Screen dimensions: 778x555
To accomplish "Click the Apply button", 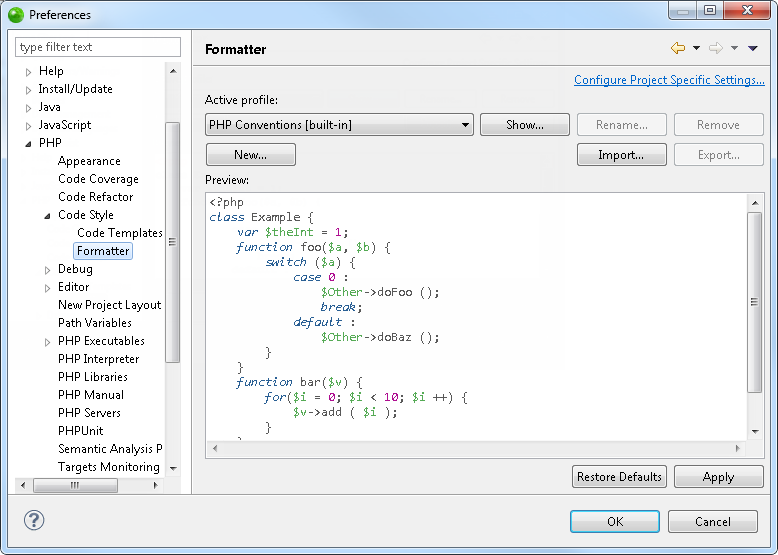I will click(718, 477).
